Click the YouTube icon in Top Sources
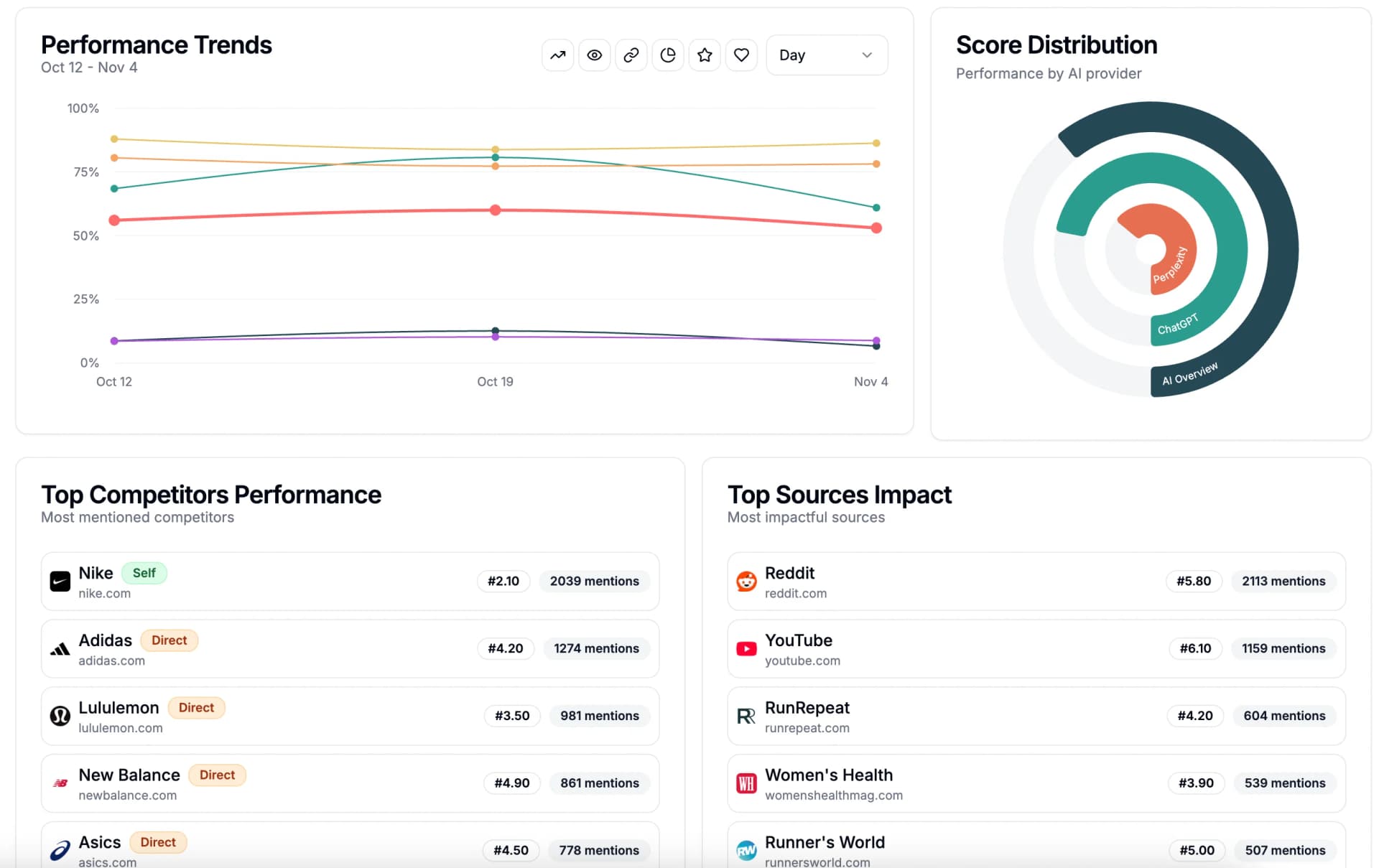This screenshot has width=1379, height=868. [747, 648]
